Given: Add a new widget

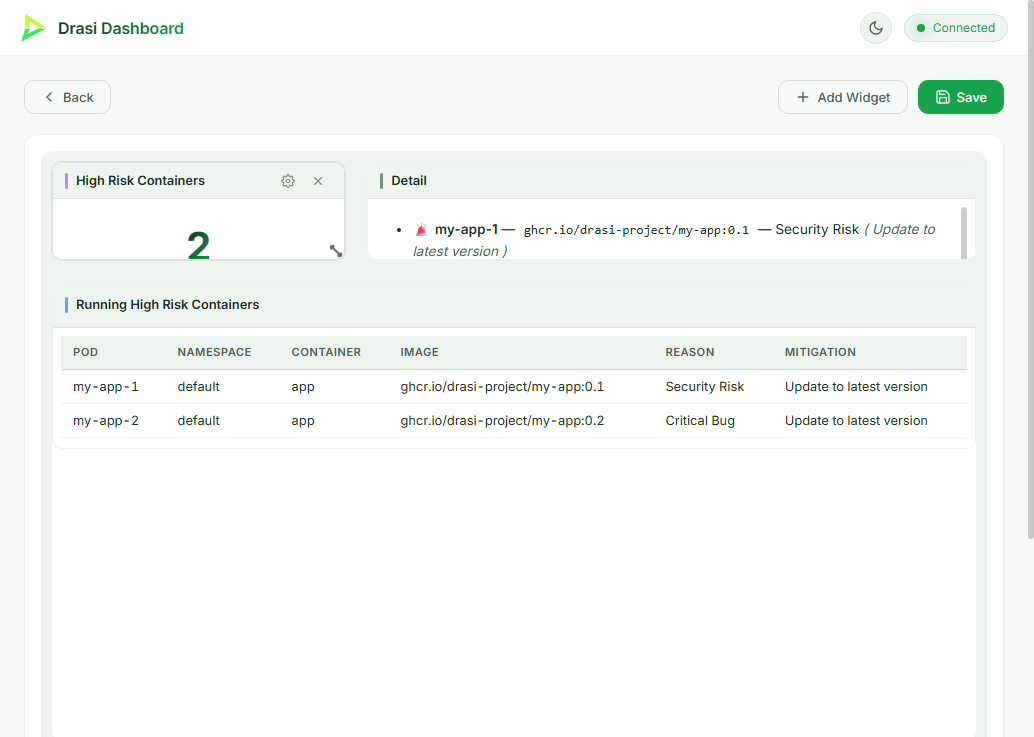Looking at the screenshot, I should point(843,97).
